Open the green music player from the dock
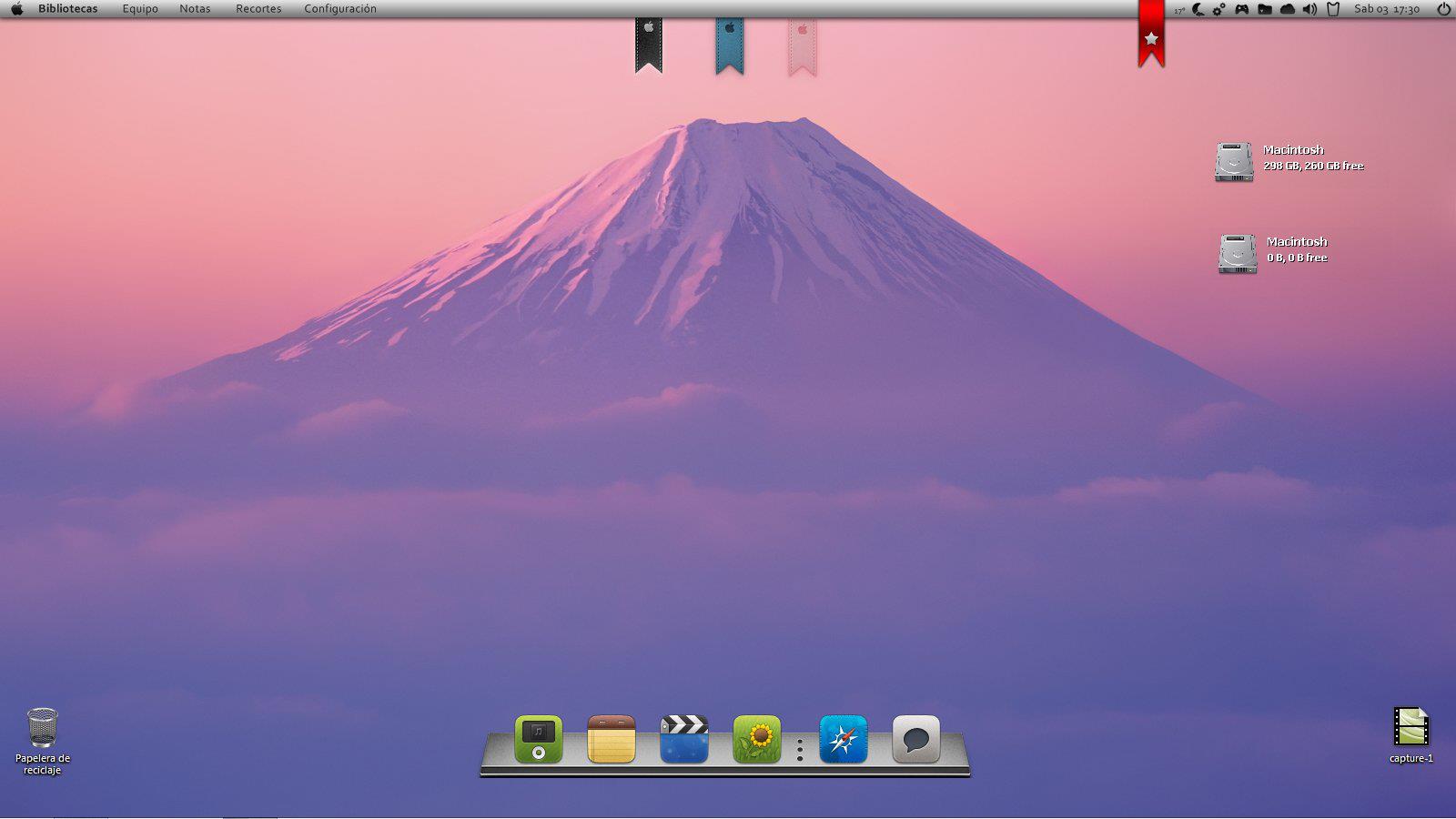The image size is (1456, 819). (538, 740)
